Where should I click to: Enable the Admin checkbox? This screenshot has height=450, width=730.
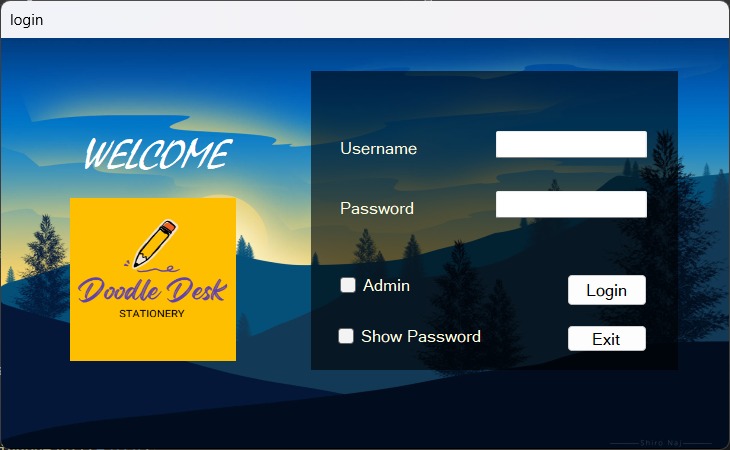click(348, 285)
